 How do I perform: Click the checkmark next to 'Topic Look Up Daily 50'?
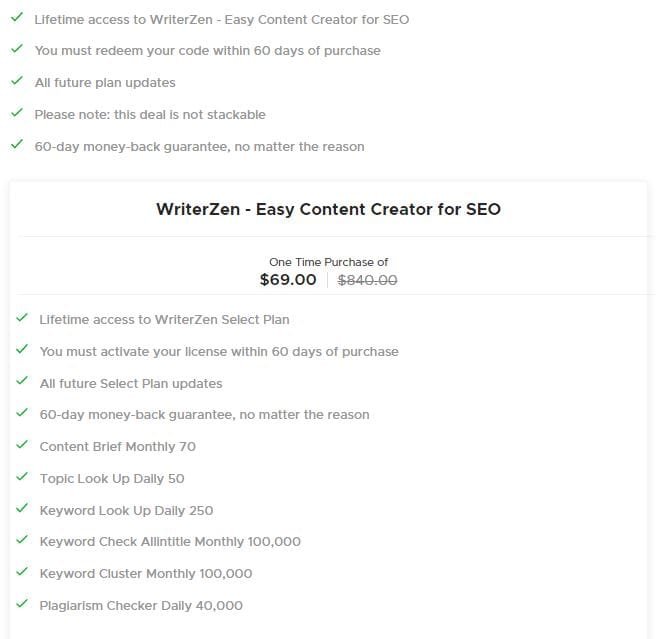tap(21, 477)
